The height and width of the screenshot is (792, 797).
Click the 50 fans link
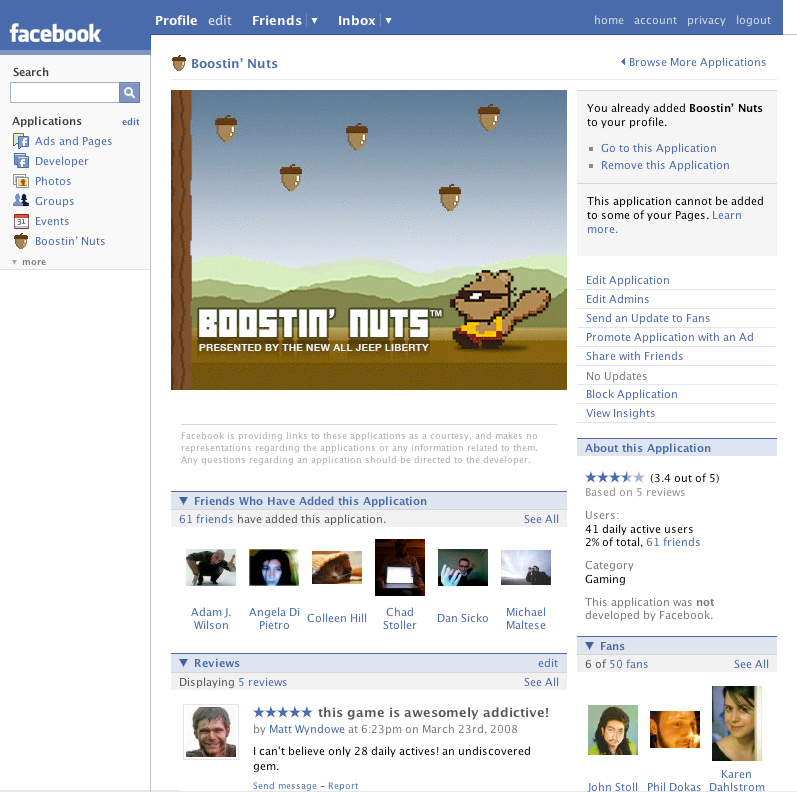(x=628, y=664)
